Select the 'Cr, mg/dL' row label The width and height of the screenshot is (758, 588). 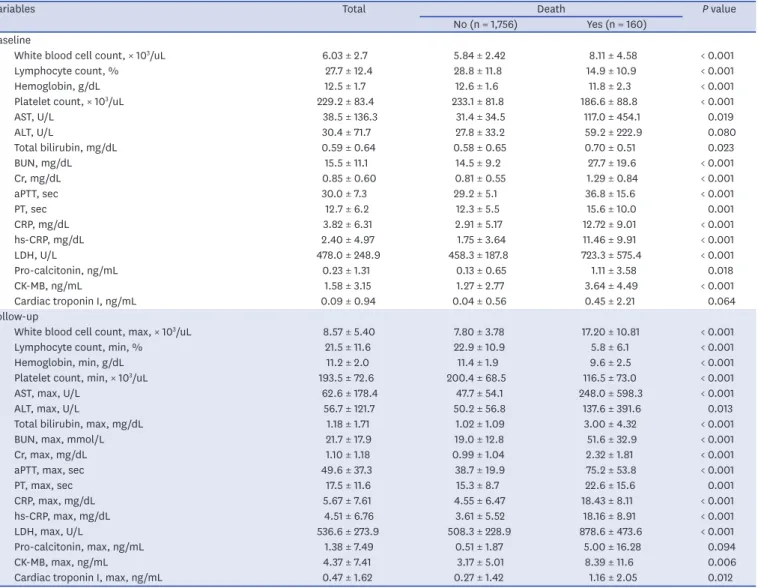point(37,178)
